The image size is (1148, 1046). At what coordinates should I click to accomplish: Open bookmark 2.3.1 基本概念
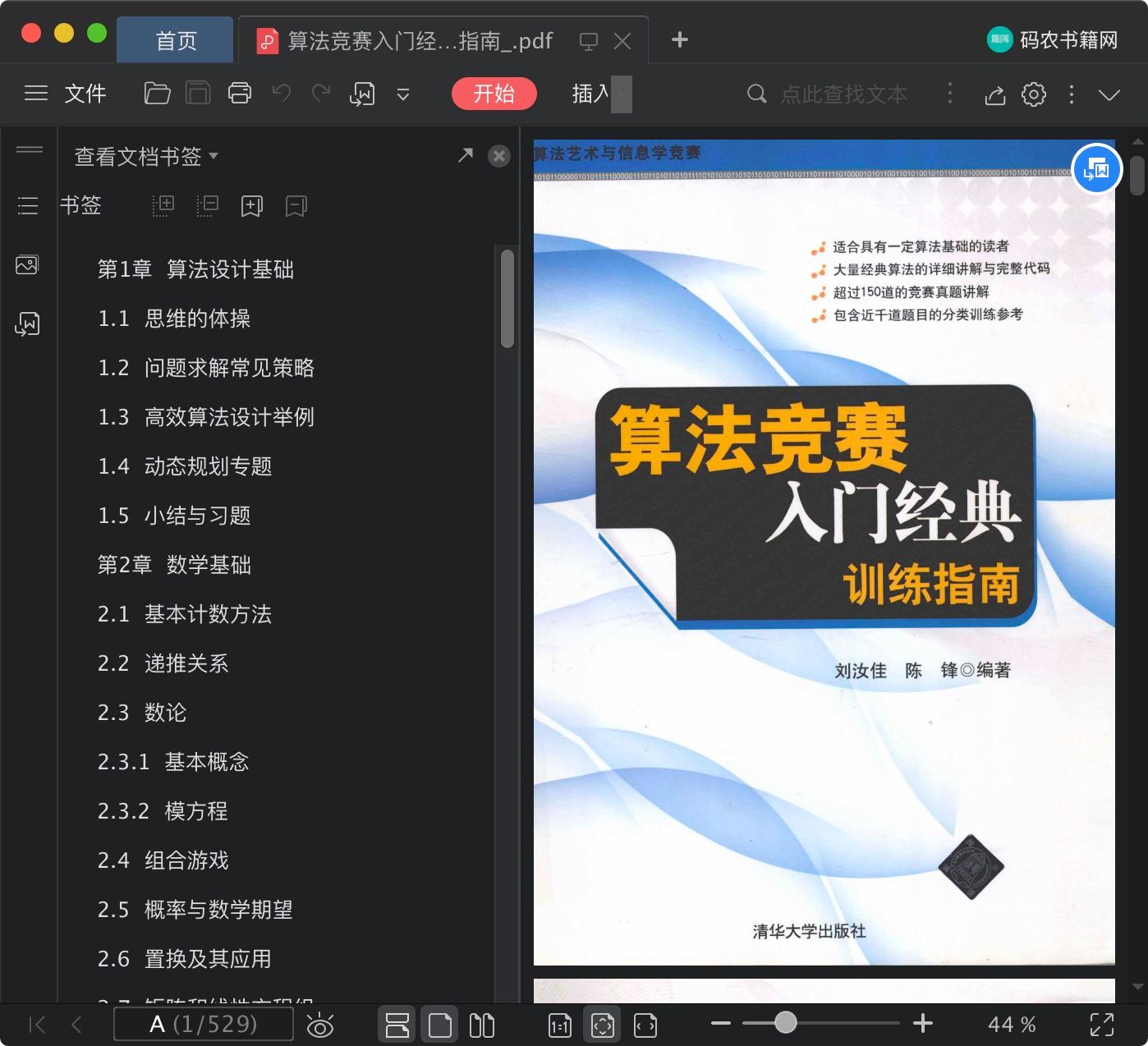[x=173, y=762]
